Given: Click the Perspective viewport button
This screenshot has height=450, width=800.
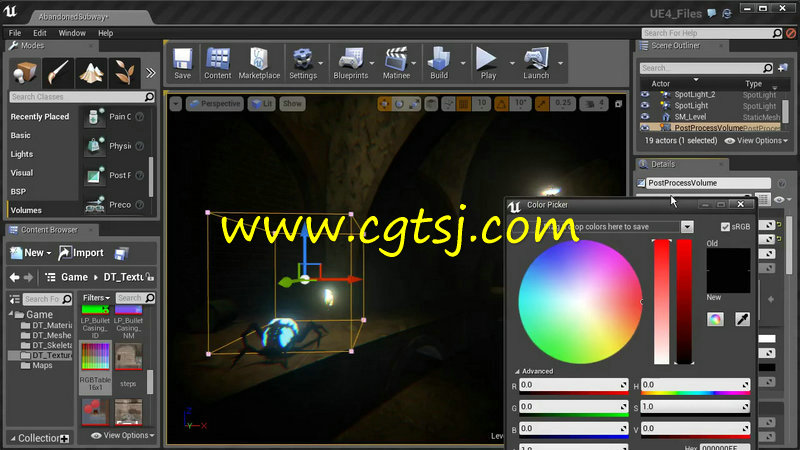Looking at the screenshot, I should click(215, 104).
